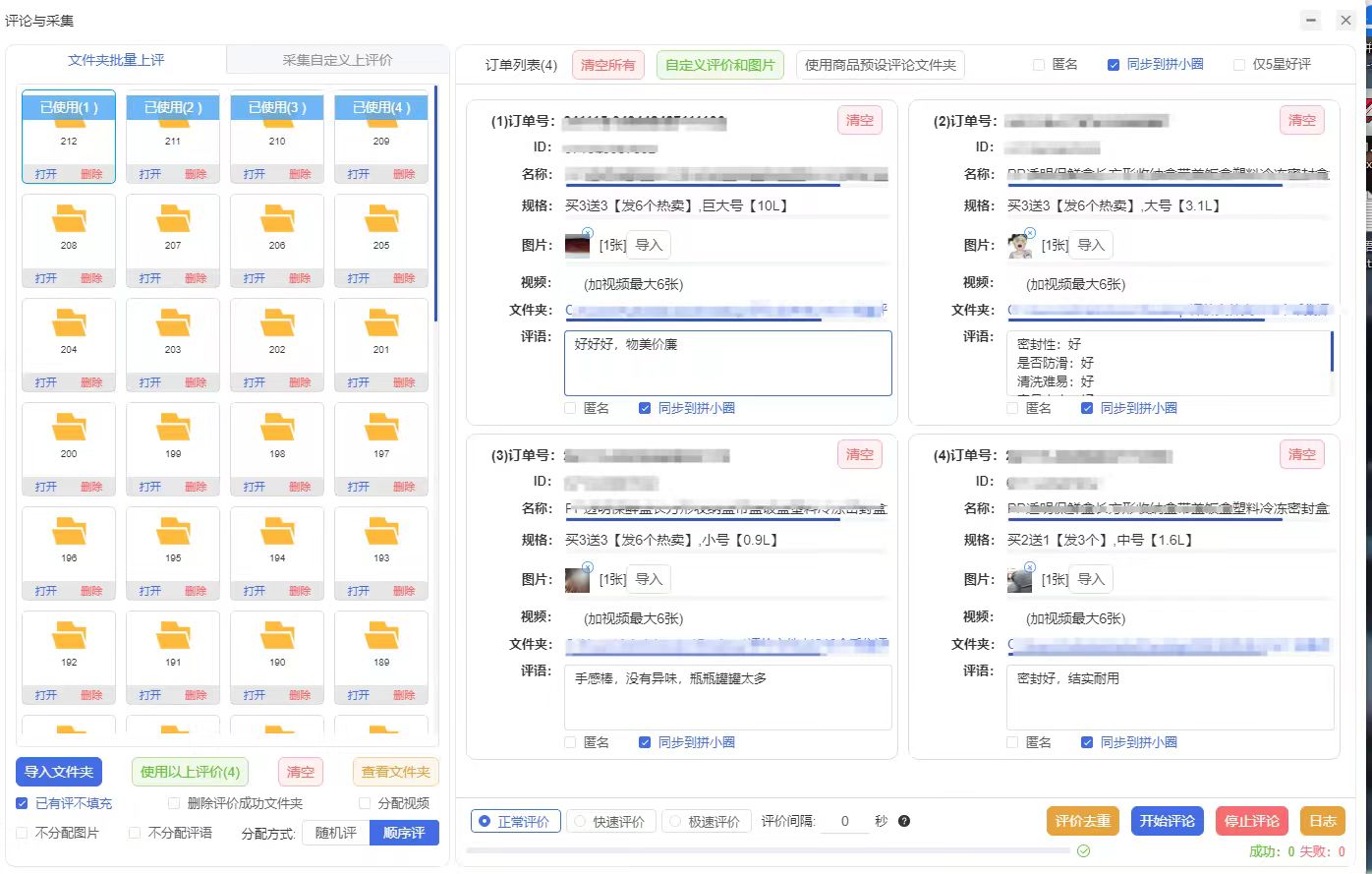Select 极速评价 radio option
The height and width of the screenshot is (874, 1372).
[707, 821]
